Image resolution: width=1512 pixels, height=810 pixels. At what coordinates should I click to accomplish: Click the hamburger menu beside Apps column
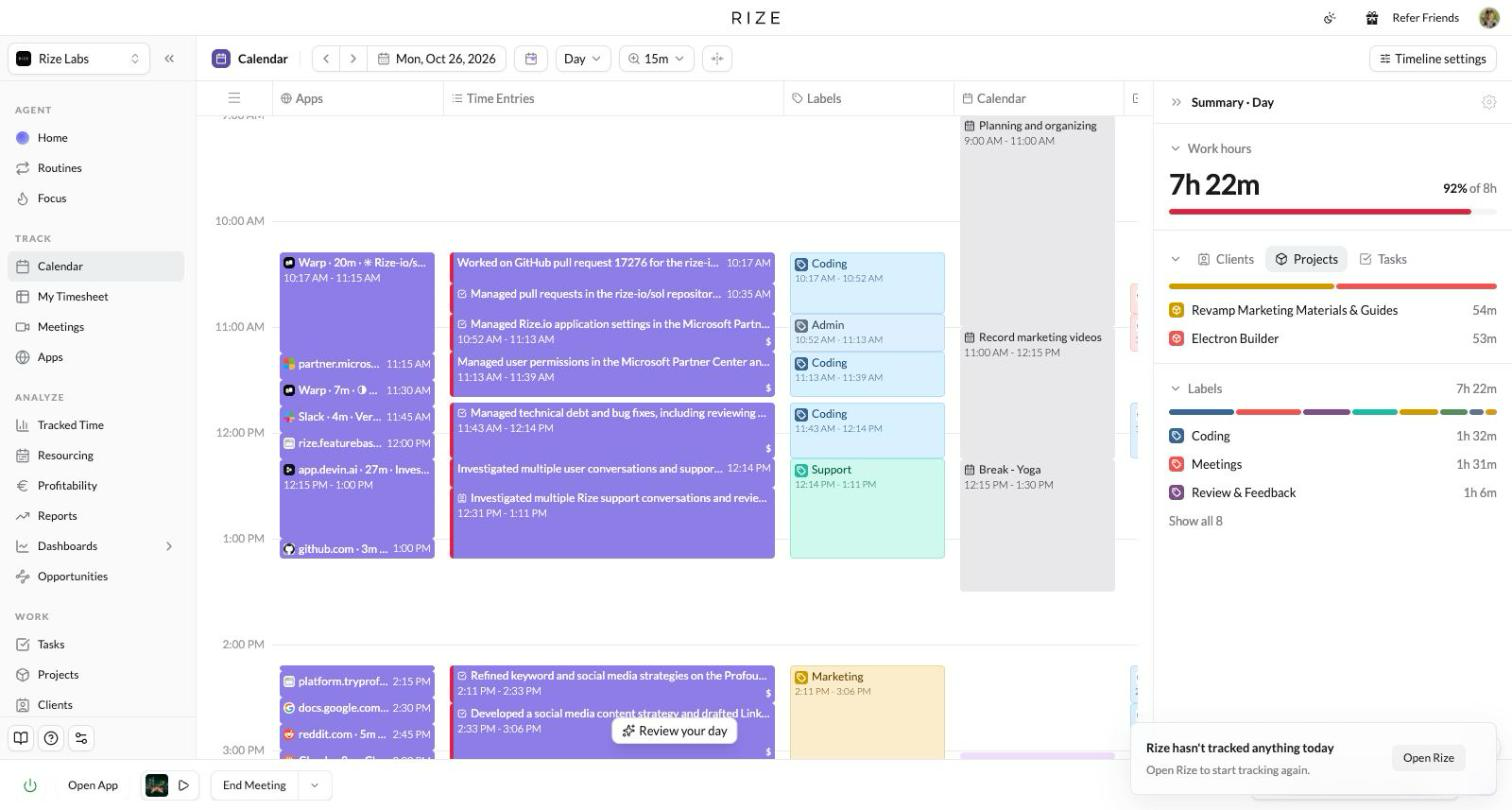234,98
